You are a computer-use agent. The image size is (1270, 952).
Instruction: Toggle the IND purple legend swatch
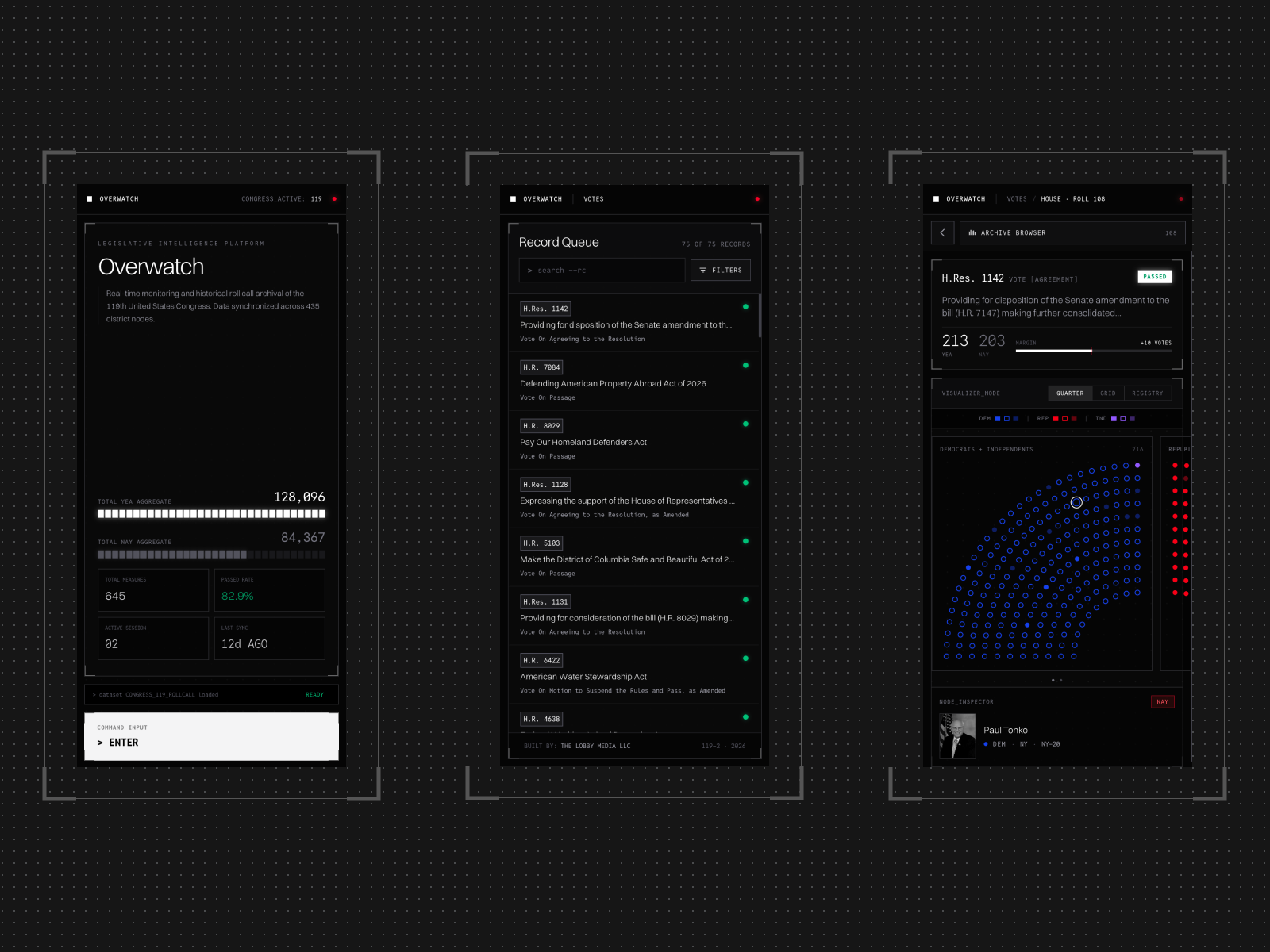click(1114, 418)
